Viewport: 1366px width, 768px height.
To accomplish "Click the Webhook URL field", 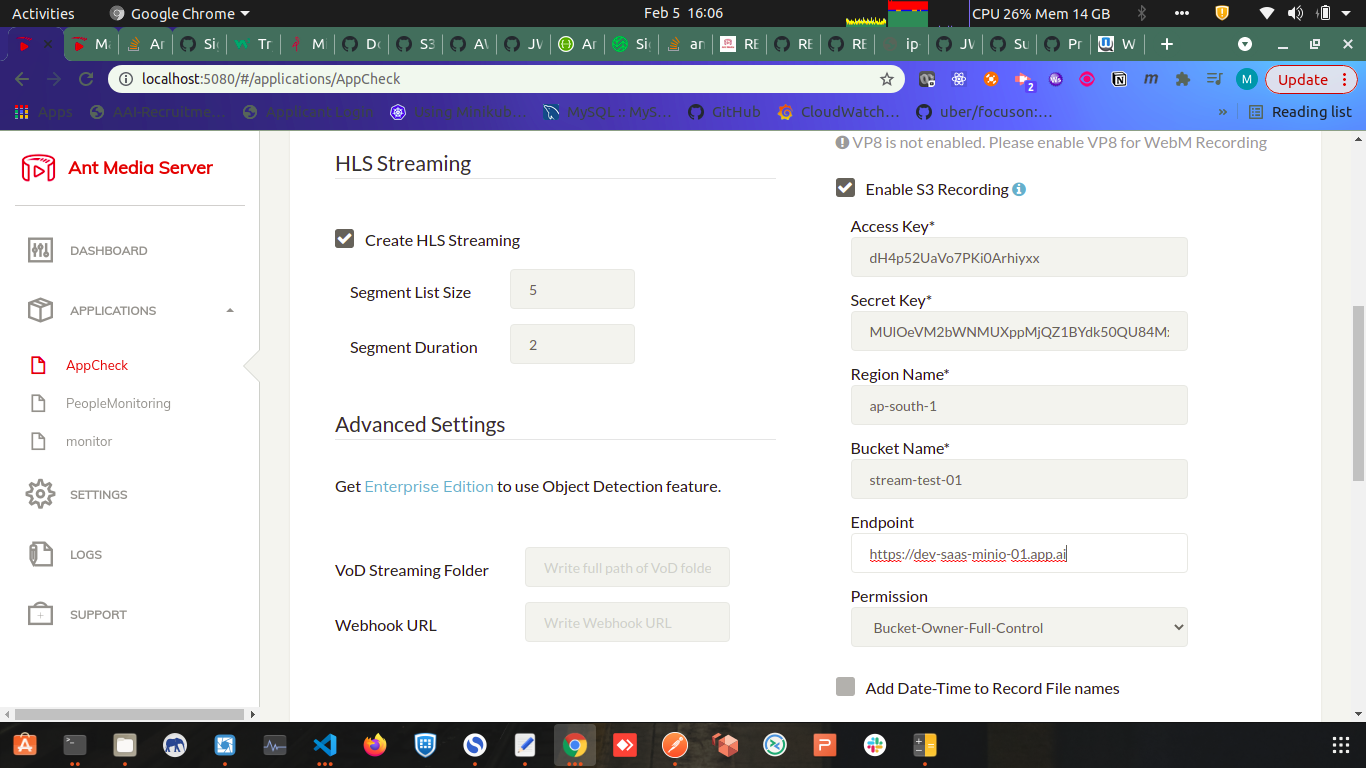I will [x=627, y=622].
